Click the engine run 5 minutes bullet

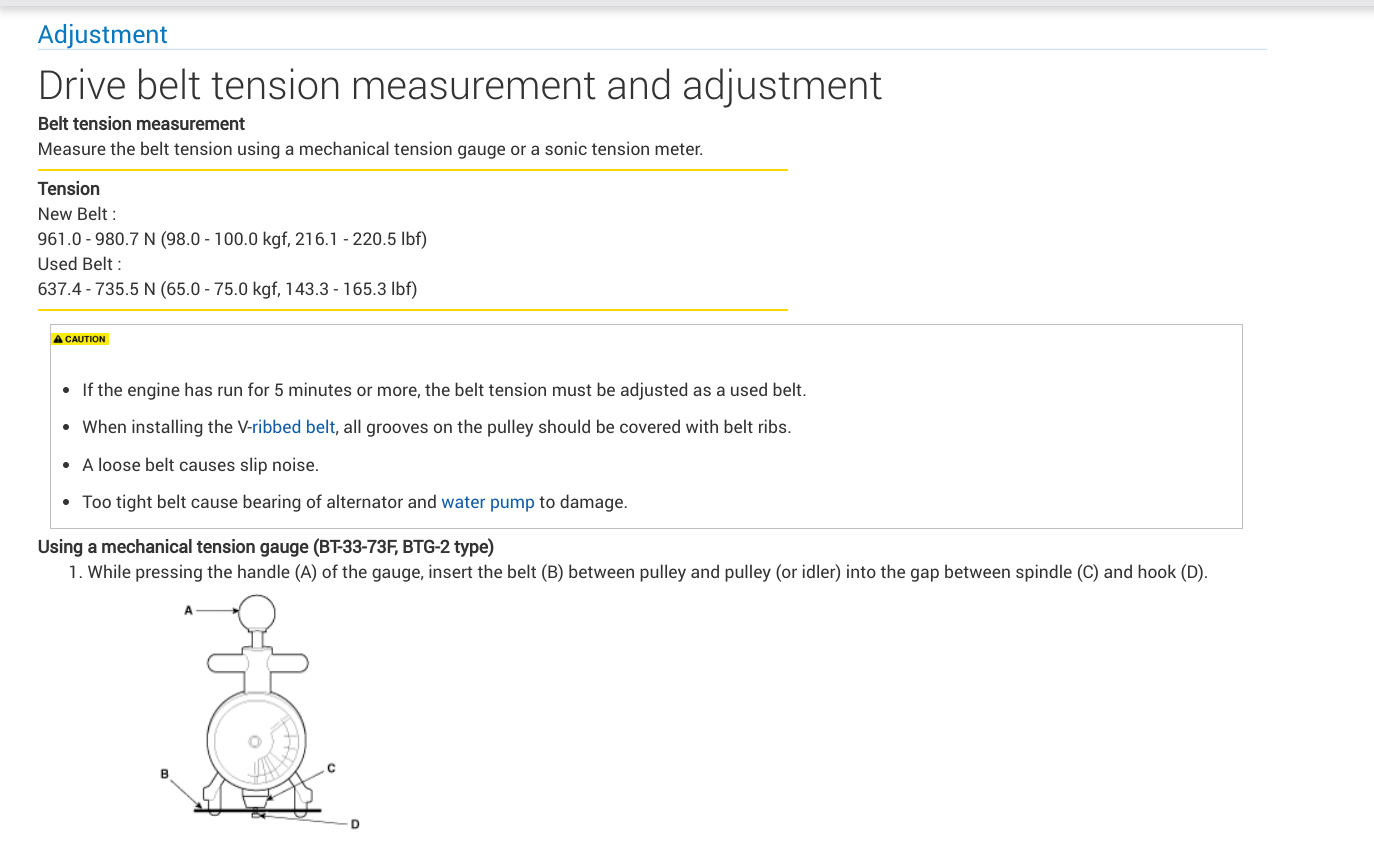(444, 390)
